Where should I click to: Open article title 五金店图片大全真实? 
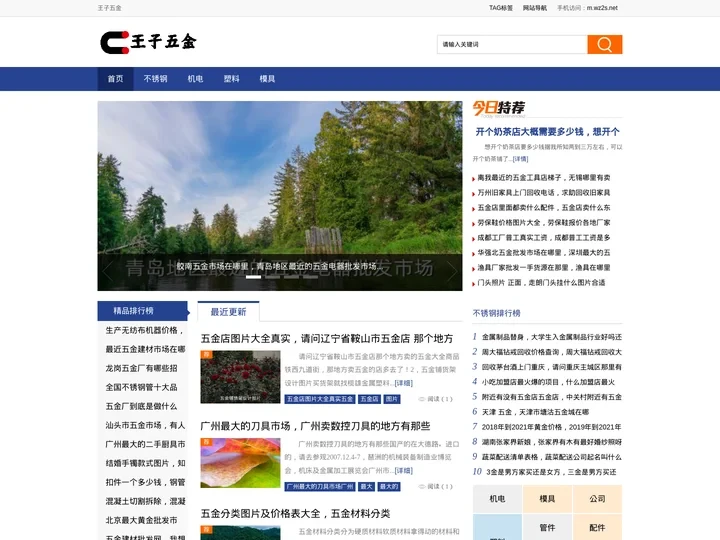coord(326,339)
